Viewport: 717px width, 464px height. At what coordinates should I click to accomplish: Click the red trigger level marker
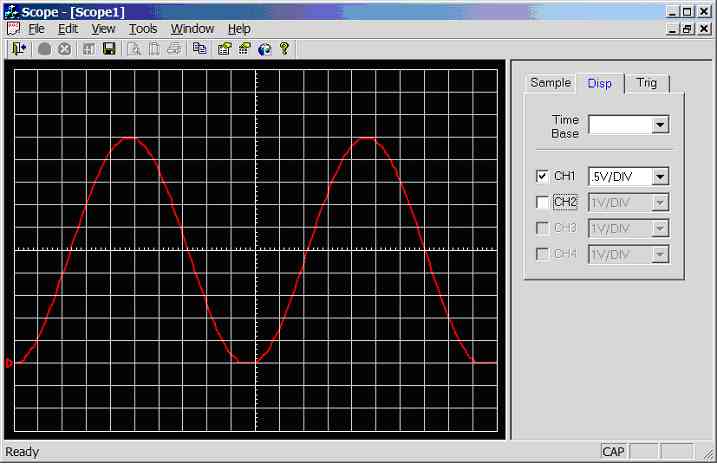10,363
